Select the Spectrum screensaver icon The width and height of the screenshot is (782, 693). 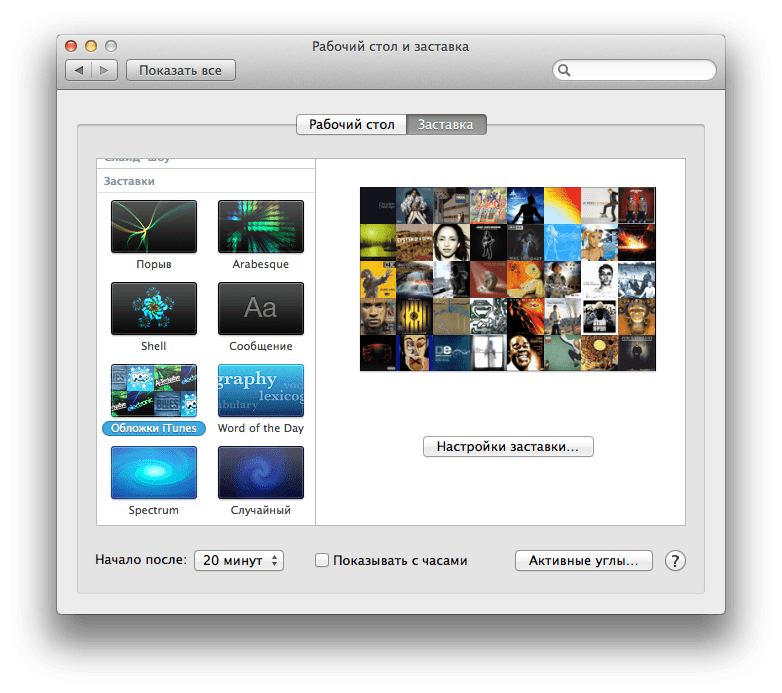pyautogui.click(x=153, y=473)
